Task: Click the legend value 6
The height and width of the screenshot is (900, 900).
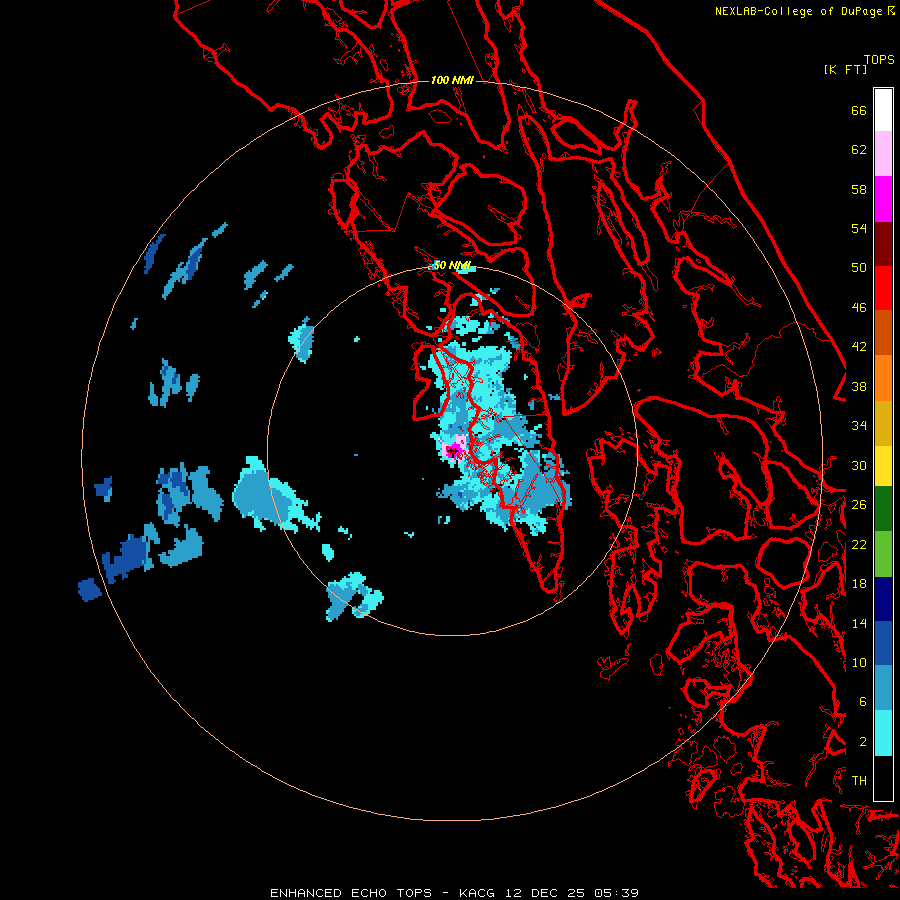Action: click(863, 702)
